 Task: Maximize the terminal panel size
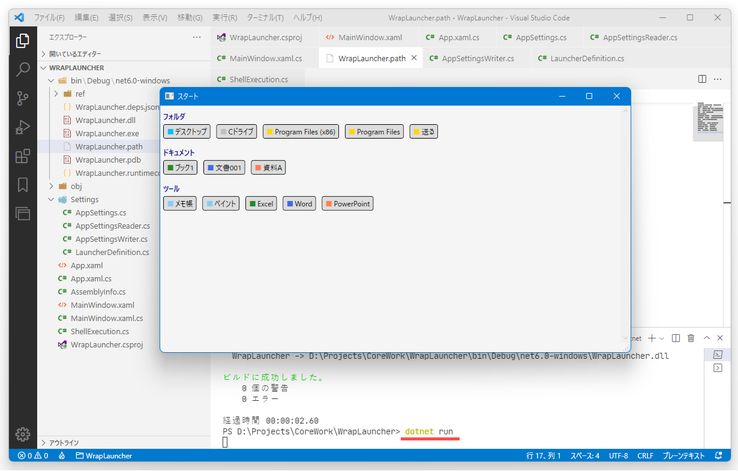[x=706, y=338]
